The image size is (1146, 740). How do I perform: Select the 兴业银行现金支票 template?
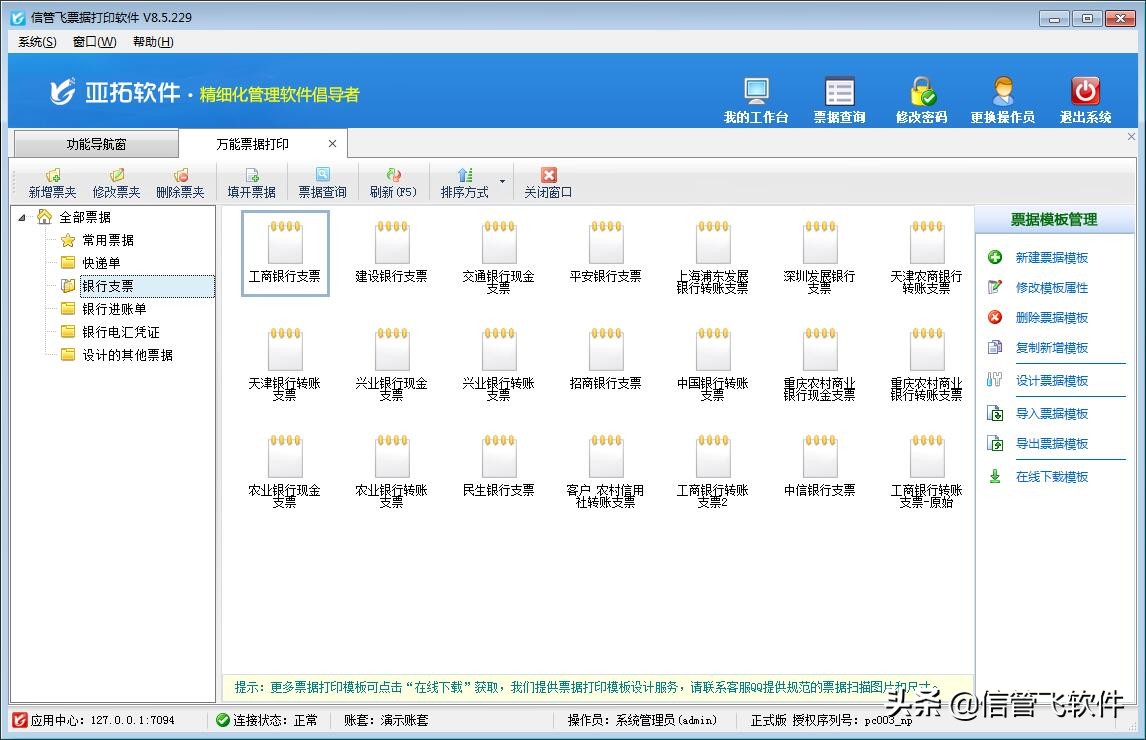392,363
